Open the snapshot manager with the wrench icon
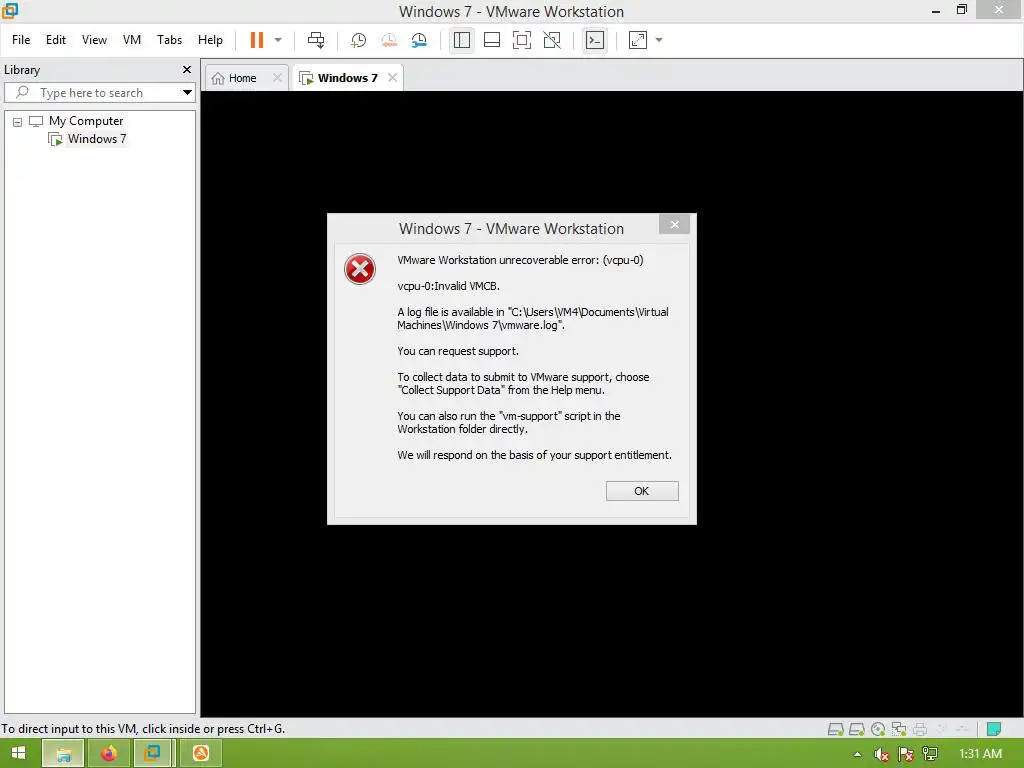Image resolution: width=1024 pixels, height=768 pixels. pyautogui.click(x=419, y=40)
